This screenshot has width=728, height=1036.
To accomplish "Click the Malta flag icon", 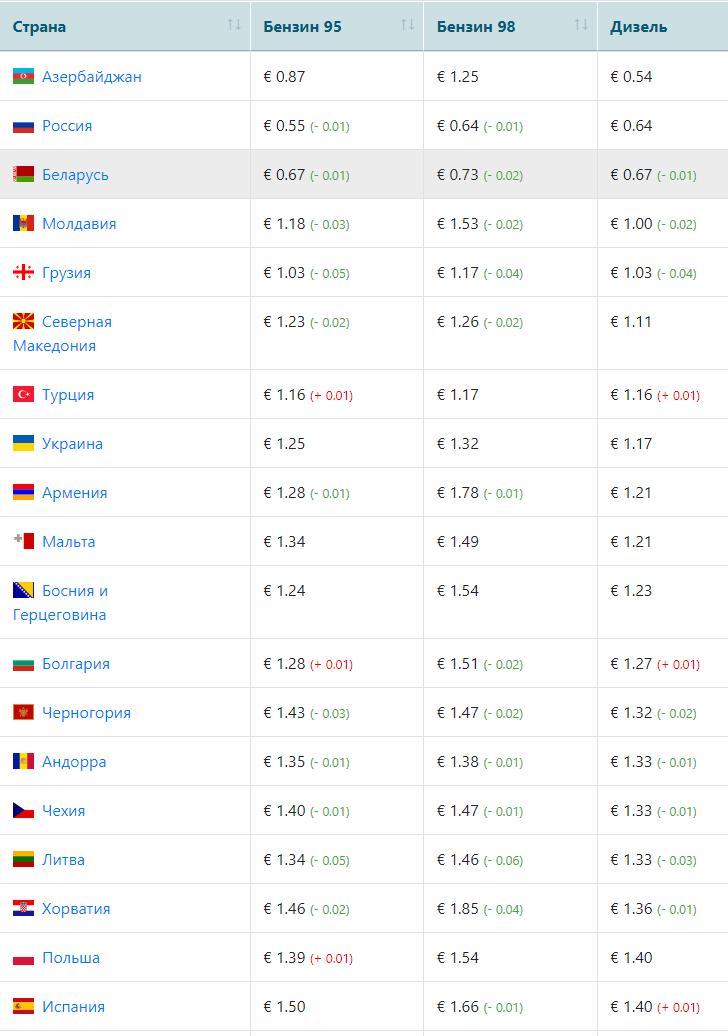I will pos(24,542).
